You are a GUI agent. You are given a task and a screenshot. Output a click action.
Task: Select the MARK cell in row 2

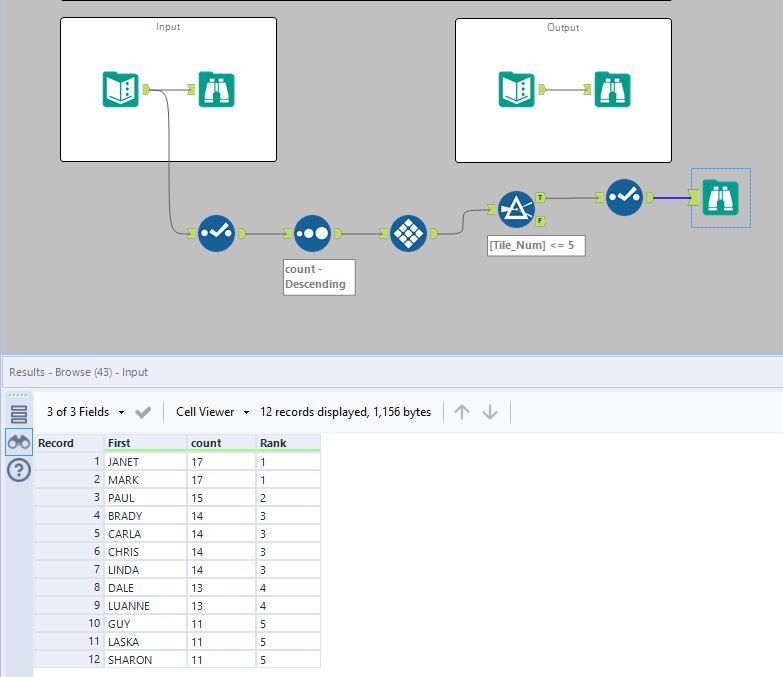tap(145, 480)
